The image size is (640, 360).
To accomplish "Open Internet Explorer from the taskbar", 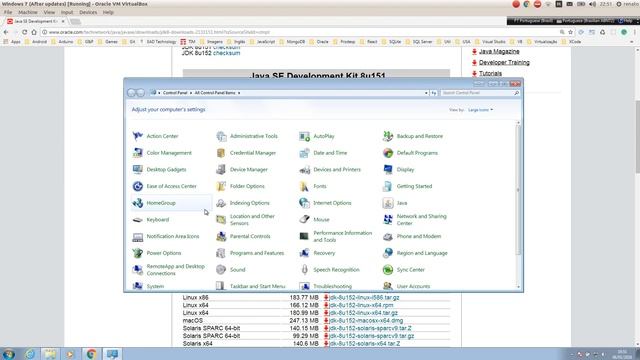I will (30, 354).
